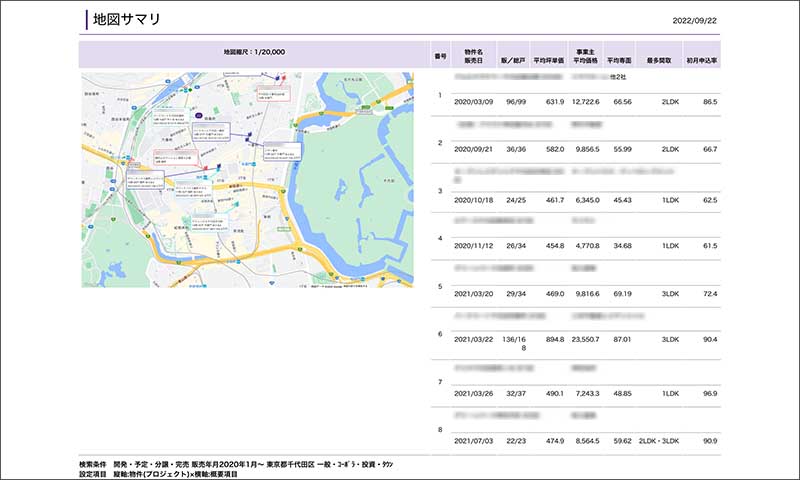Viewport: 800px width, 480px height.
Task: Select the 1LDK cell in the 2020/10/18 row
Action: (x=670, y=200)
